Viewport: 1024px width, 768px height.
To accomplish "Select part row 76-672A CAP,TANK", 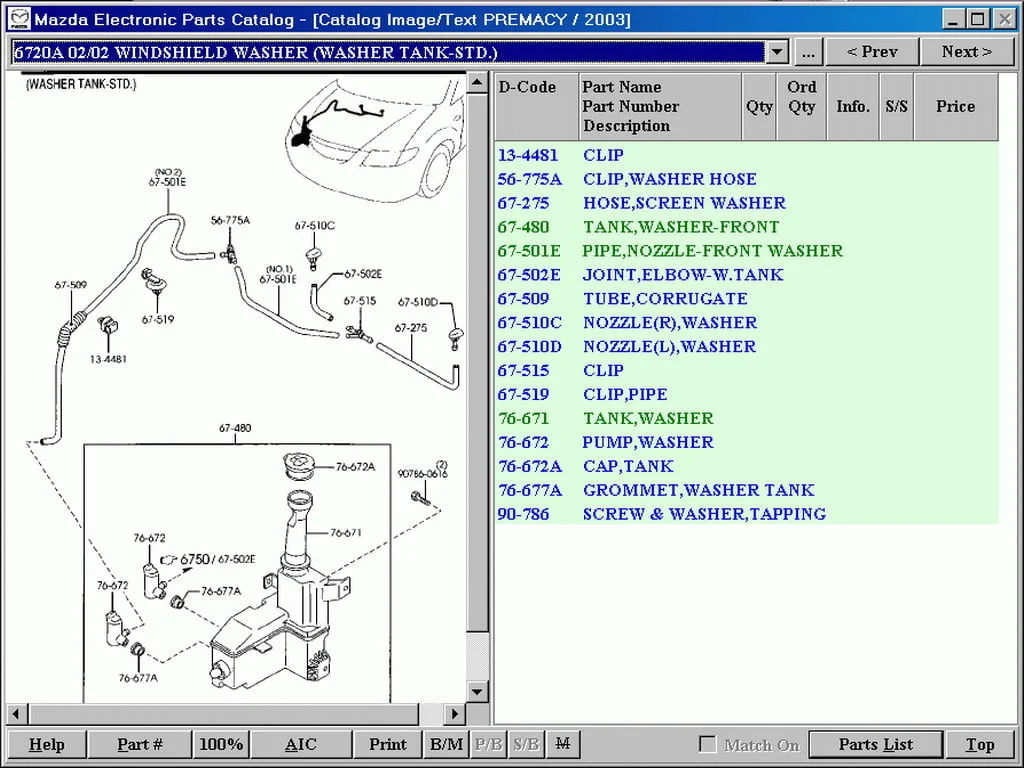I will 746,466.
